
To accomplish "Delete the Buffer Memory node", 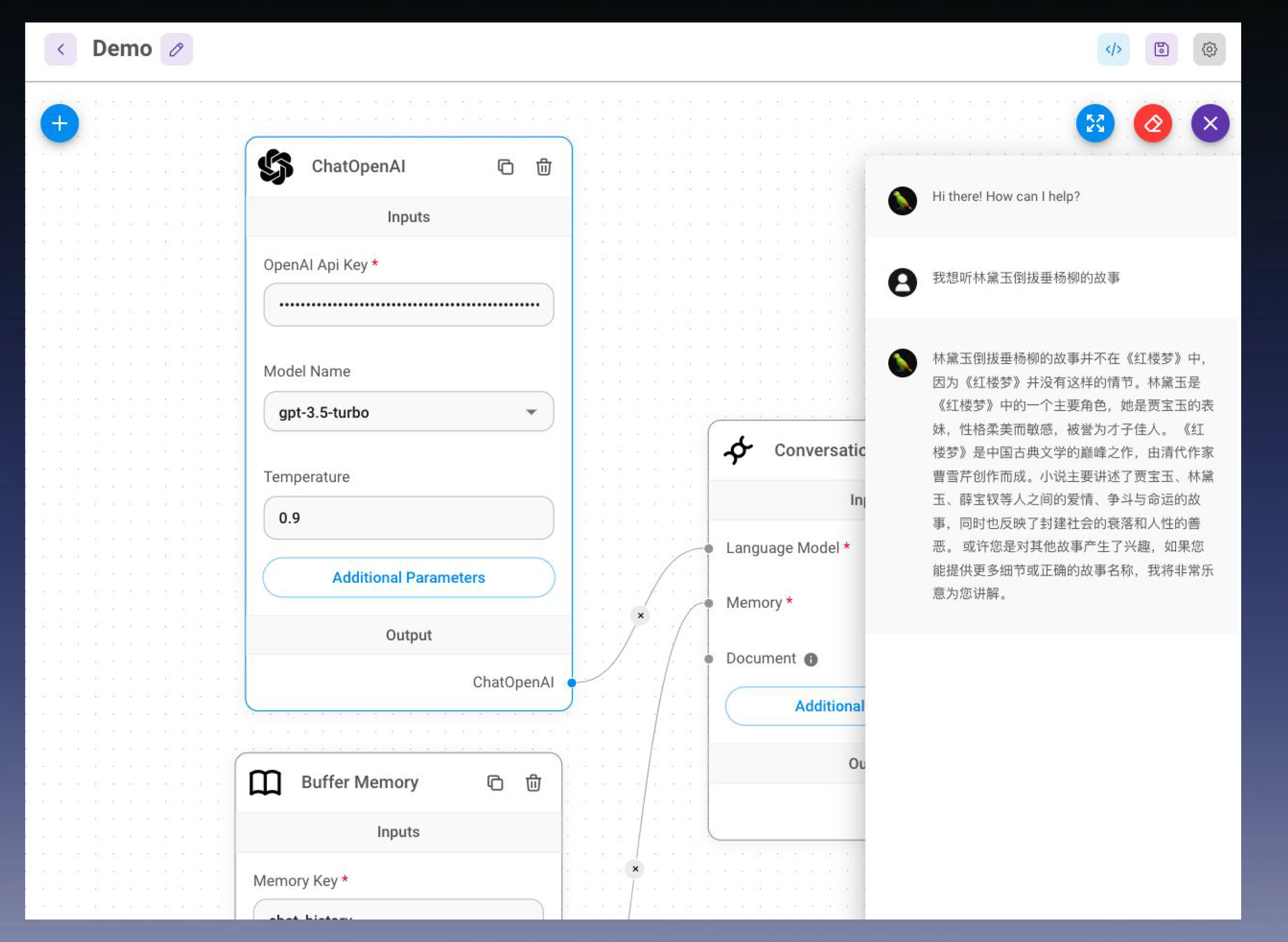I will [533, 783].
